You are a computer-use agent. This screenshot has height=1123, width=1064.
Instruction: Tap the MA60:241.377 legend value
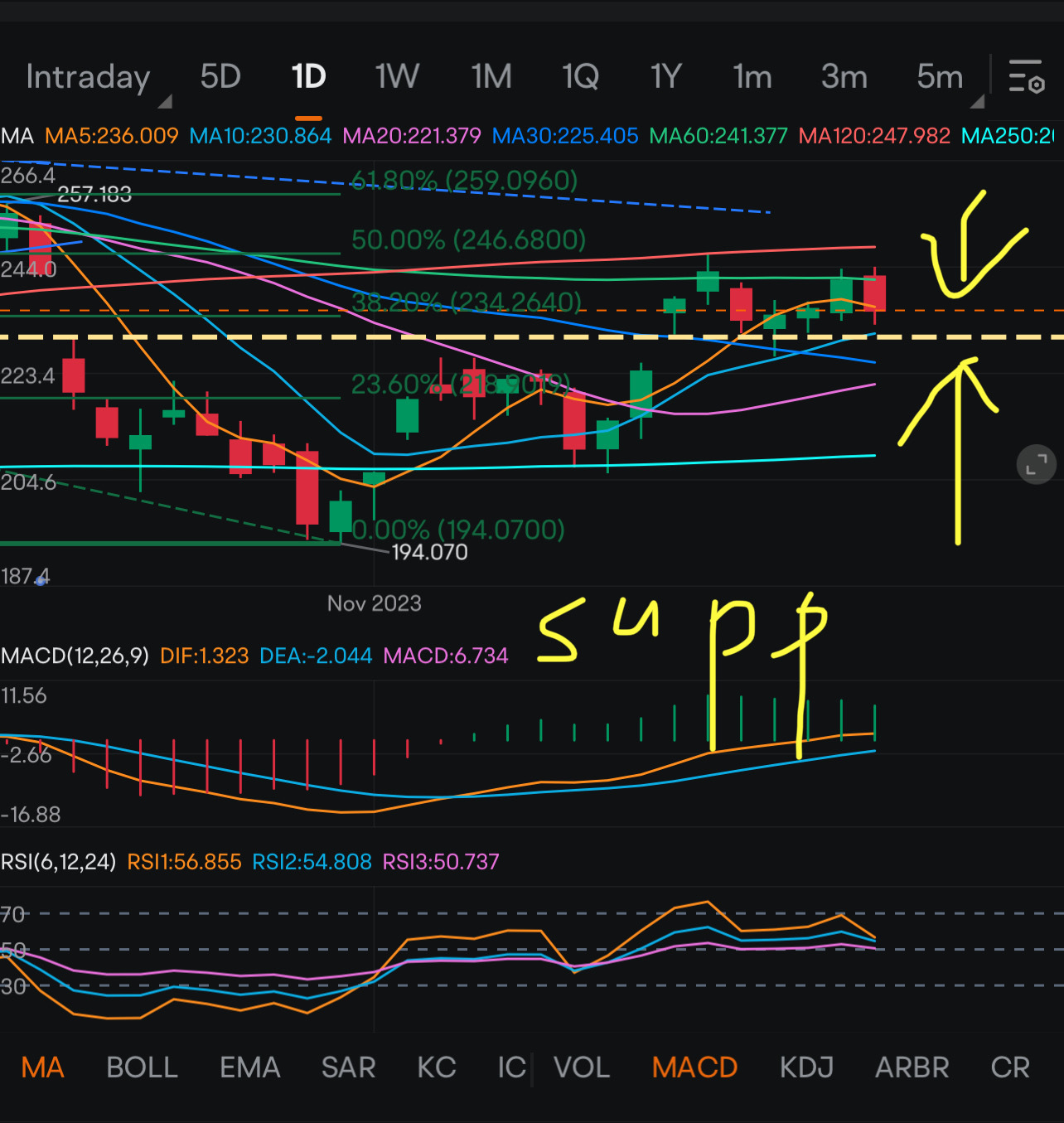pyautogui.click(x=718, y=136)
